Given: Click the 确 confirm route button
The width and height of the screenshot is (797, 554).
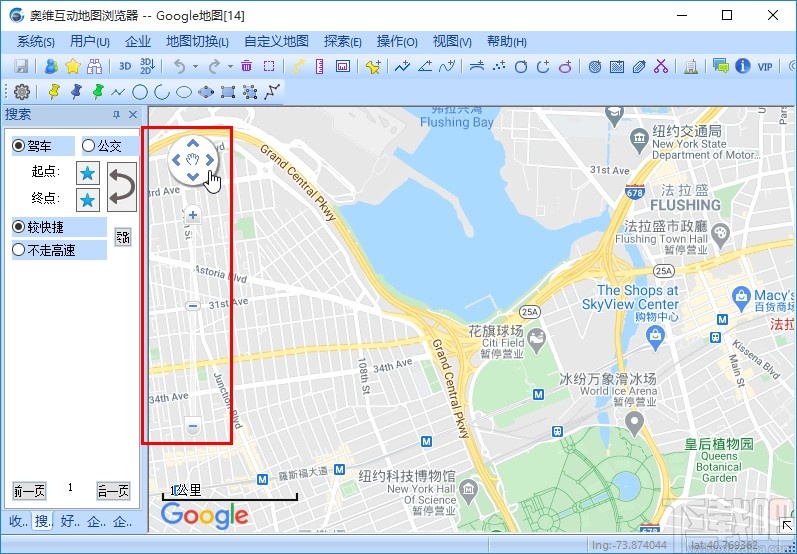Looking at the screenshot, I should coord(123,237).
